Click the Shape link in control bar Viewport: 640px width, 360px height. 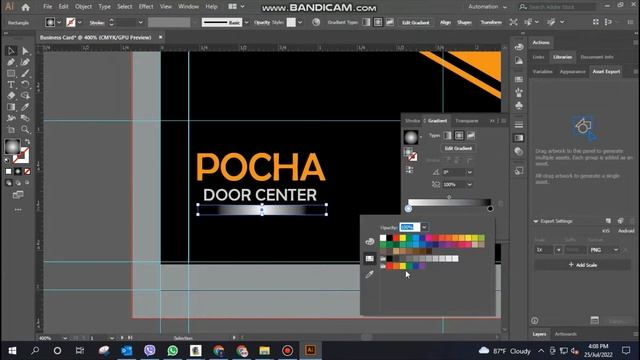click(464, 22)
